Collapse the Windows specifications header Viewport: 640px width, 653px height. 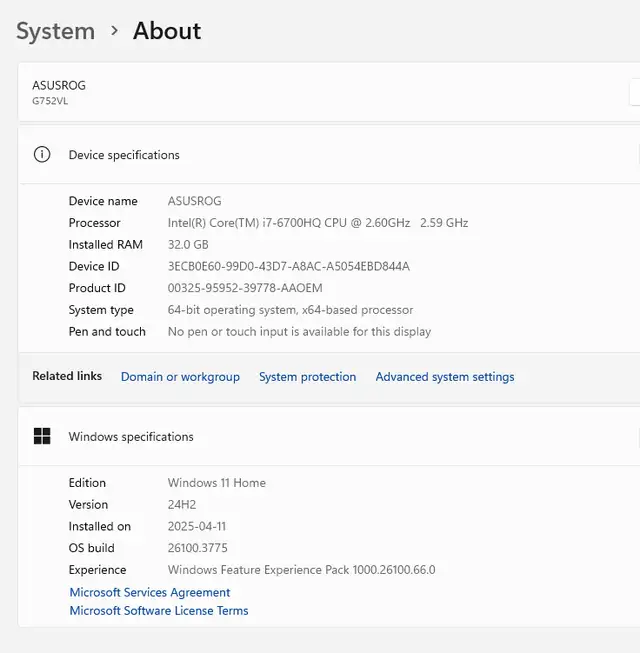coord(329,436)
